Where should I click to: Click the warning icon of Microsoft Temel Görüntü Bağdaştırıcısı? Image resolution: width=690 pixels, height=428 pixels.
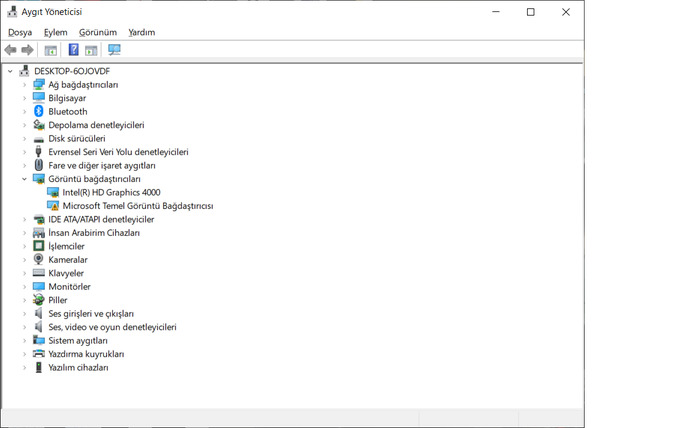click(53, 206)
